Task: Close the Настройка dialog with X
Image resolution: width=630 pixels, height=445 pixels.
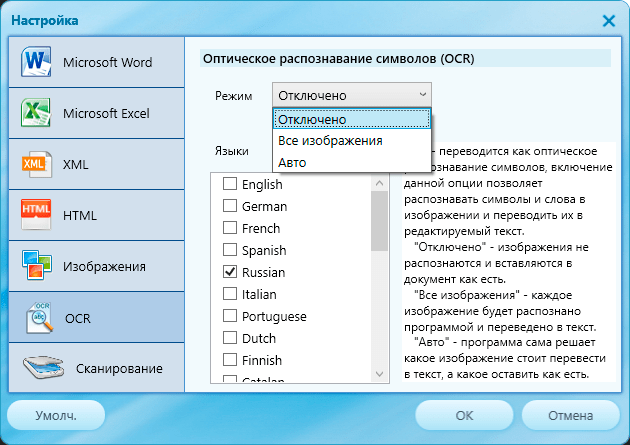Action: pos(609,20)
